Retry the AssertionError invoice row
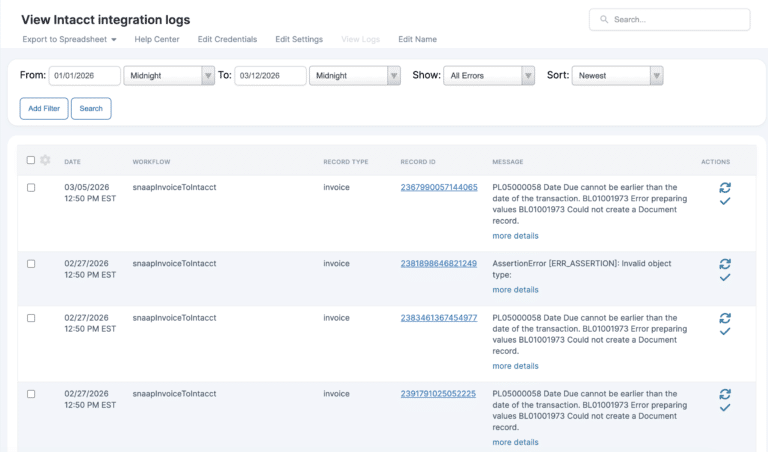Image resolution: width=768 pixels, height=452 pixels. click(725, 264)
